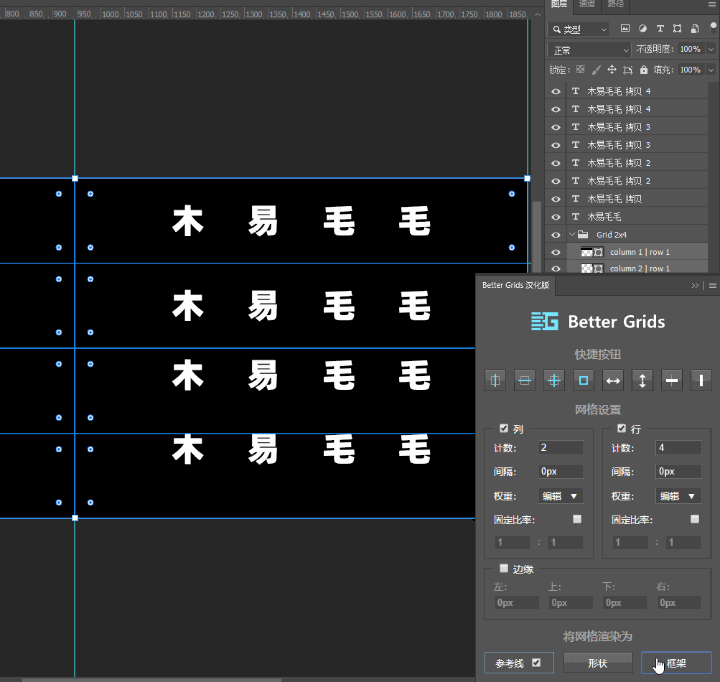This screenshot has width=720, height=682.
Task: Filter layers by shape layer icon
Action: [677, 28]
